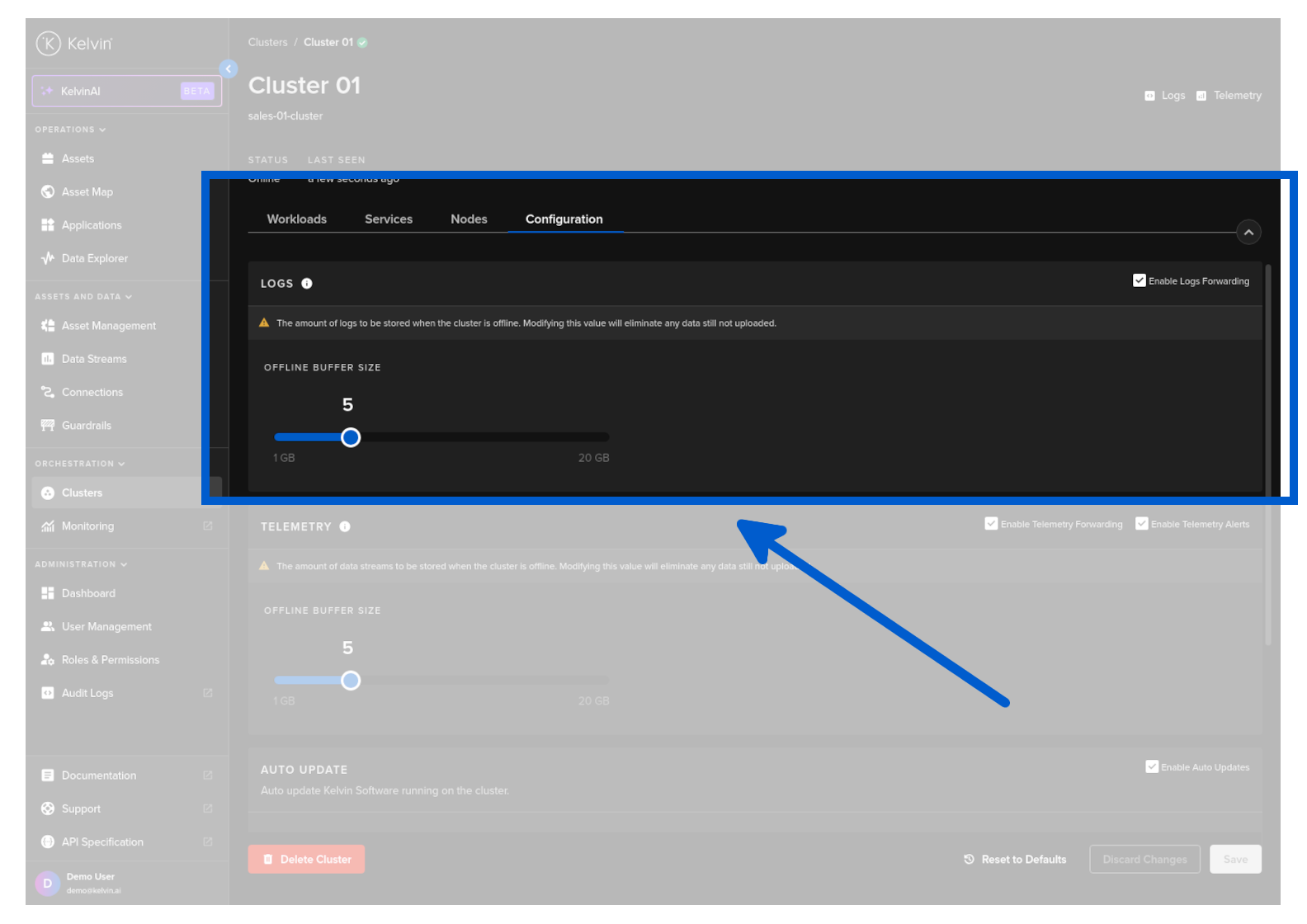The height and width of the screenshot is (924, 1307).
Task: Open Monitoring in the sidebar
Action: [87, 526]
